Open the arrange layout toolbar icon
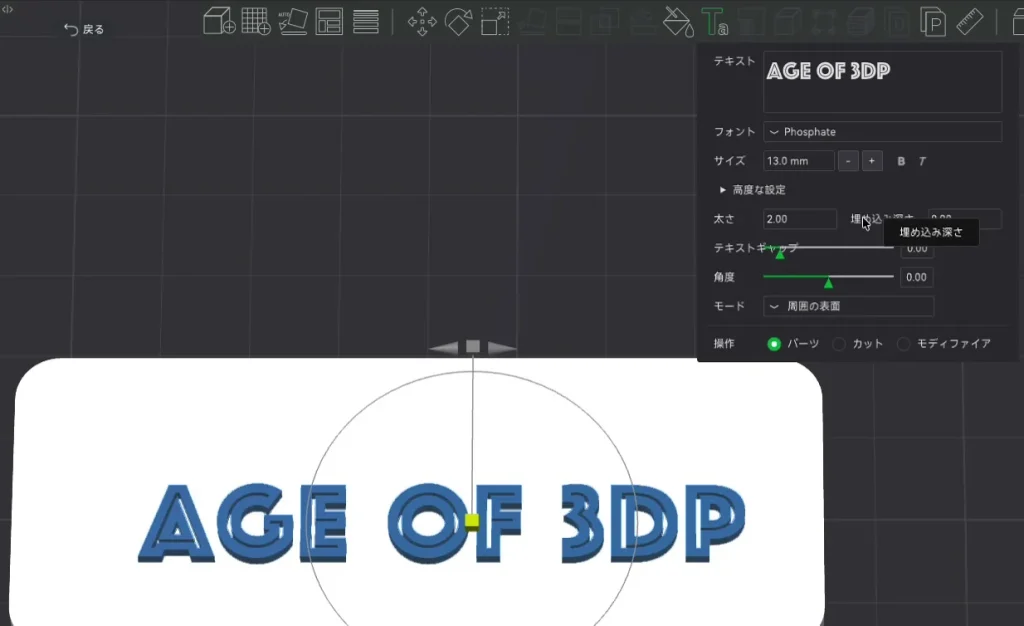Image resolution: width=1024 pixels, height=626 pixels. click(x=329, y=21)
